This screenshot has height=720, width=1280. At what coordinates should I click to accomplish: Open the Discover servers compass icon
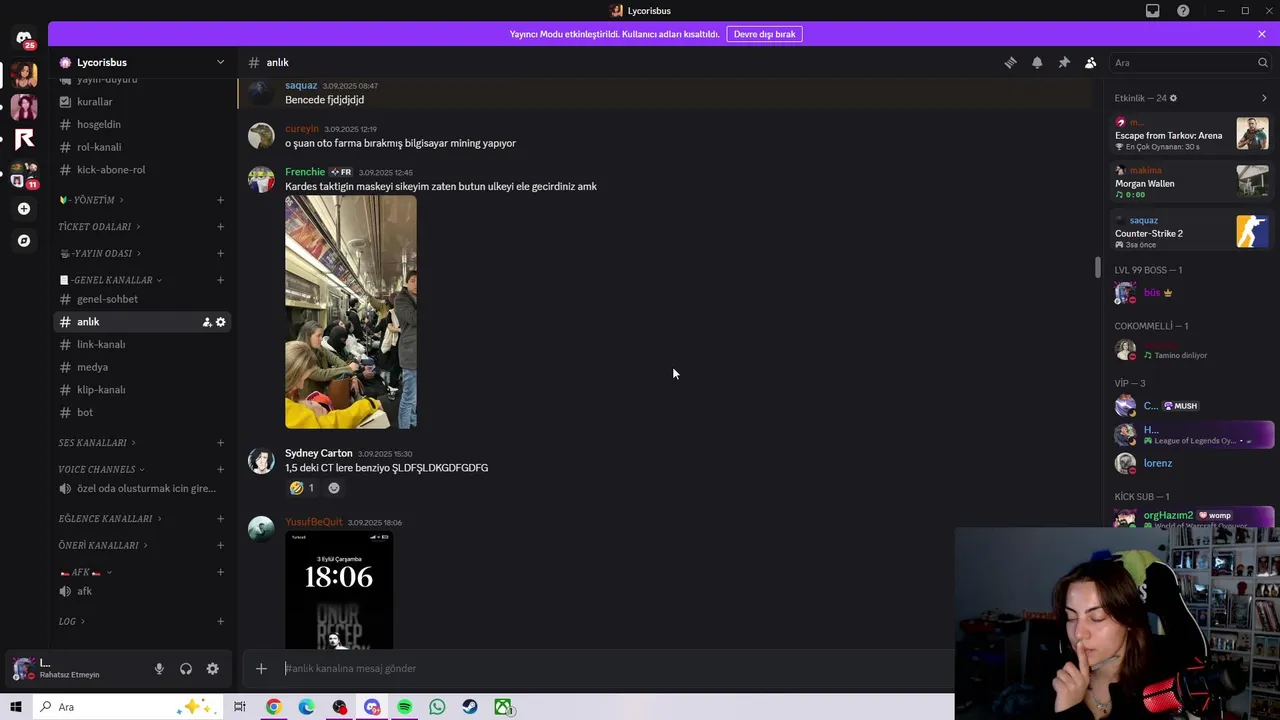(24, 241)
